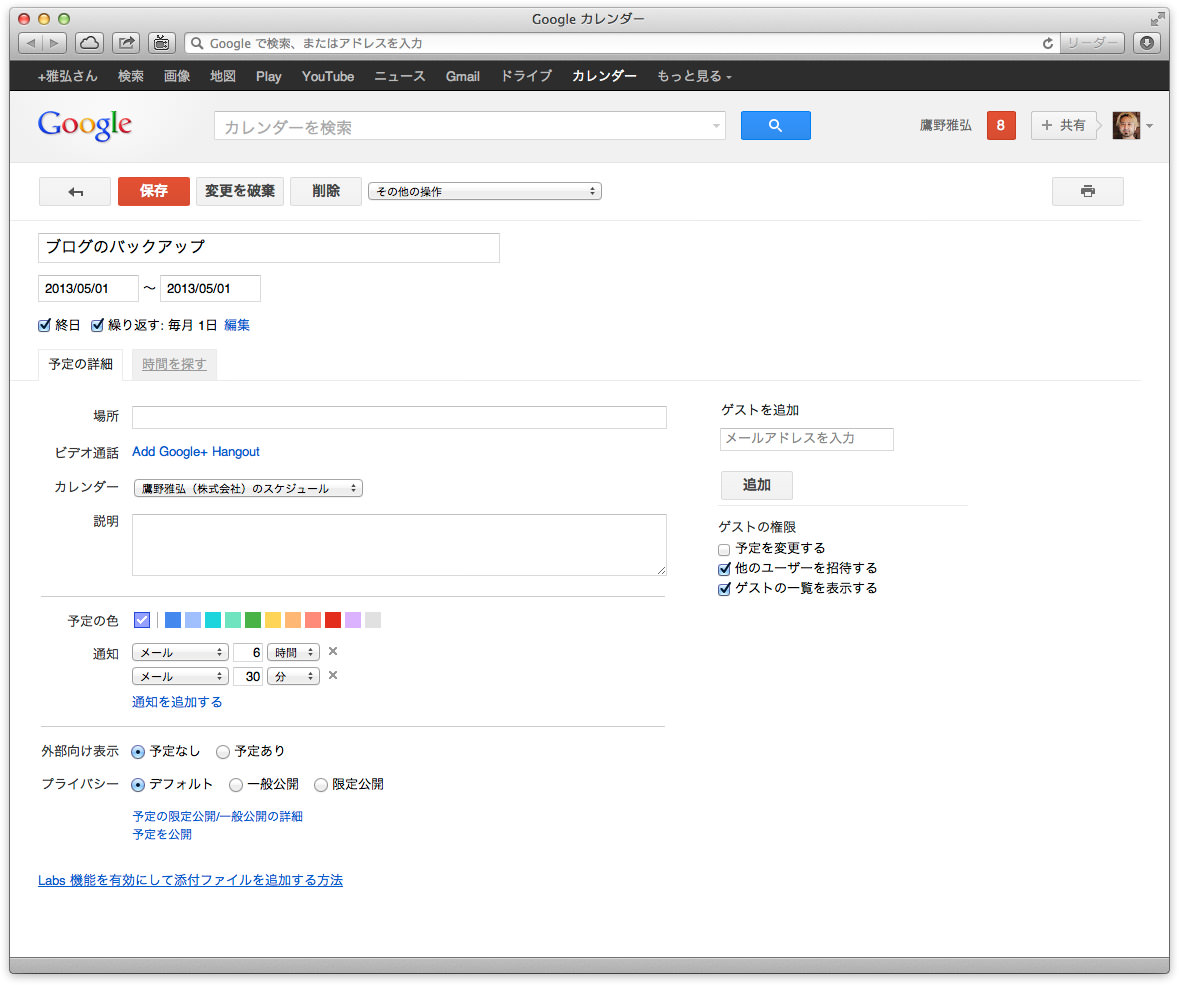Click the guest メールアドレスを入力 field

coord(807,439)
